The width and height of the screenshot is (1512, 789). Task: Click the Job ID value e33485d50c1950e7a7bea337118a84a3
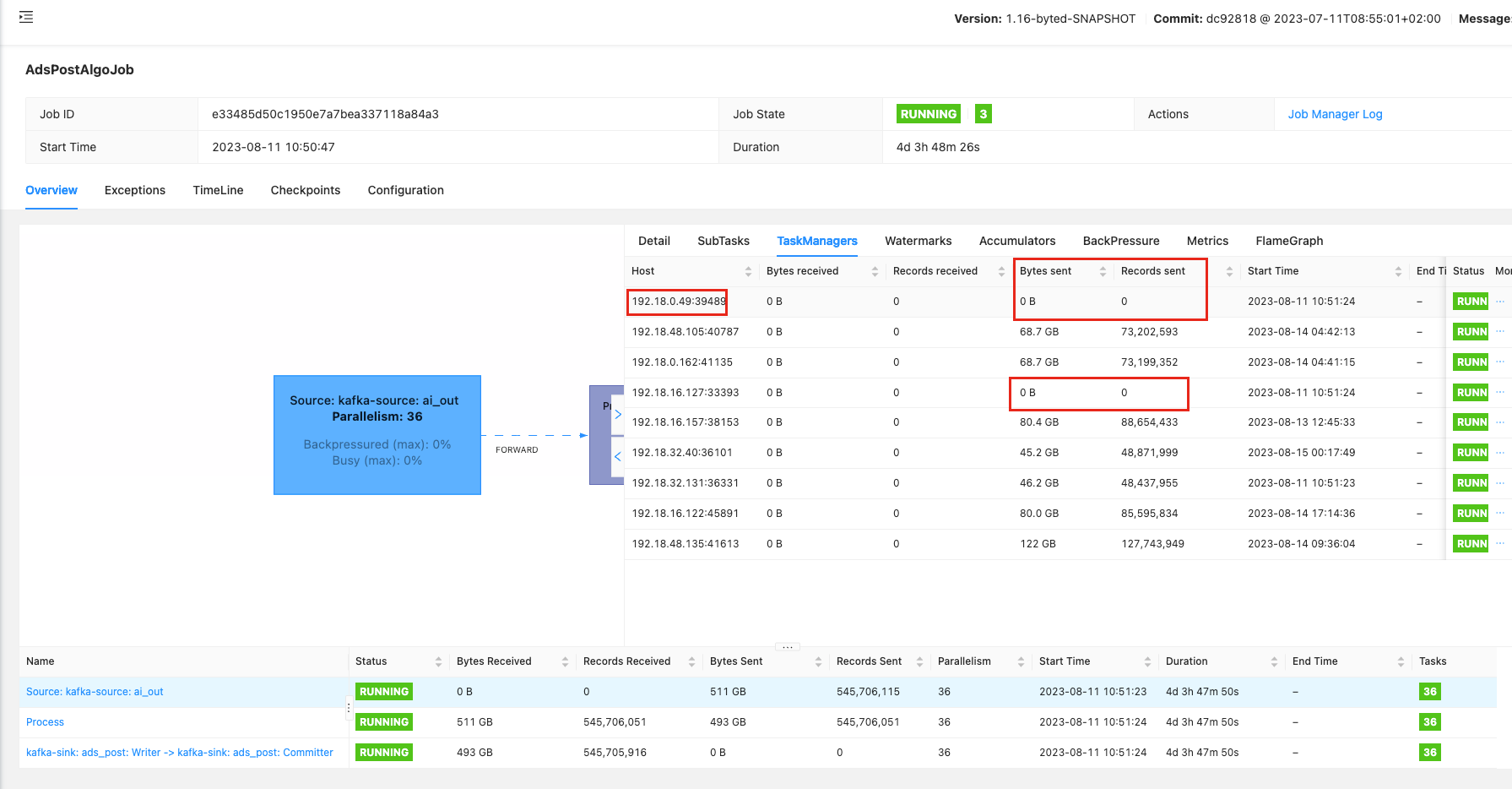(x=325, y=114)
